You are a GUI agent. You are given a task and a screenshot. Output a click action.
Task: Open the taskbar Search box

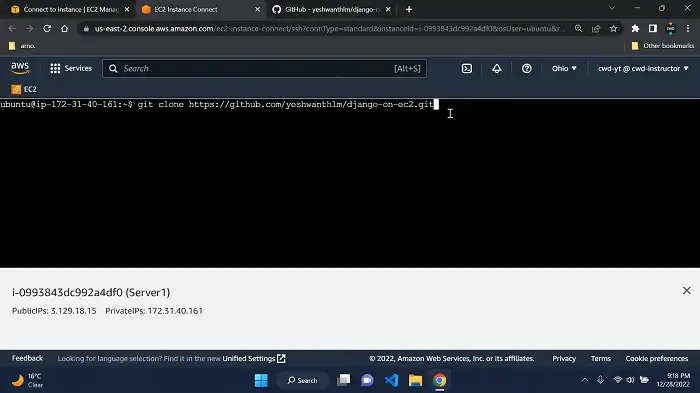pos(302,380)
